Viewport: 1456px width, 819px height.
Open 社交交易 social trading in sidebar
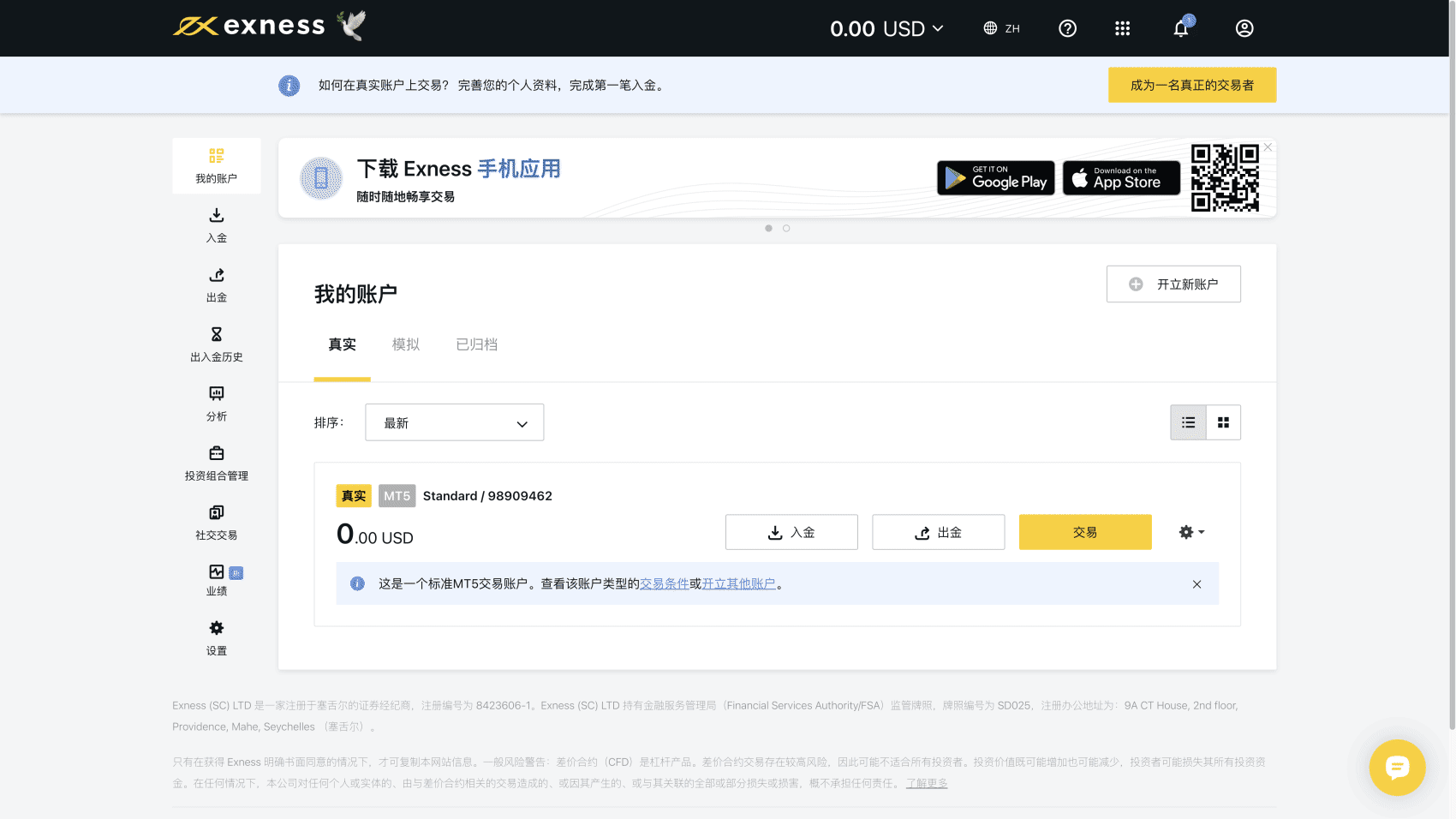click(x=217, y=522)
